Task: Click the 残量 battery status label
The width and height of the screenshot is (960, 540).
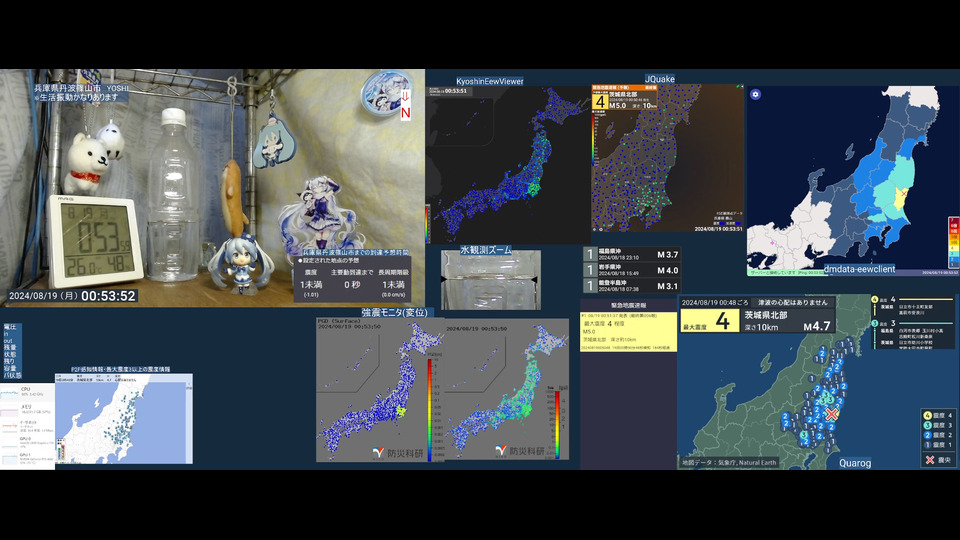Action: point(10,347)
